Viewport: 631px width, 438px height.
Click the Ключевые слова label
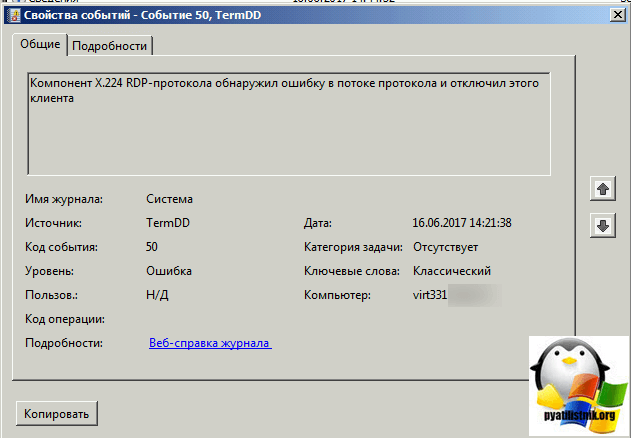(352, 271)
